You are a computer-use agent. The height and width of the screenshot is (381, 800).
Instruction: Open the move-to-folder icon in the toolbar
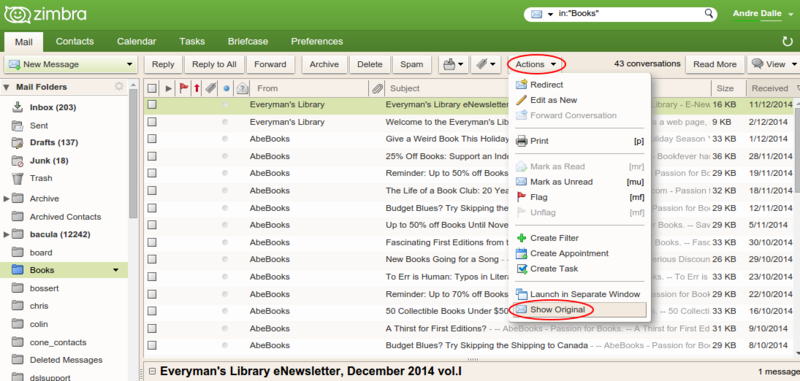click(x=453, y=64)
